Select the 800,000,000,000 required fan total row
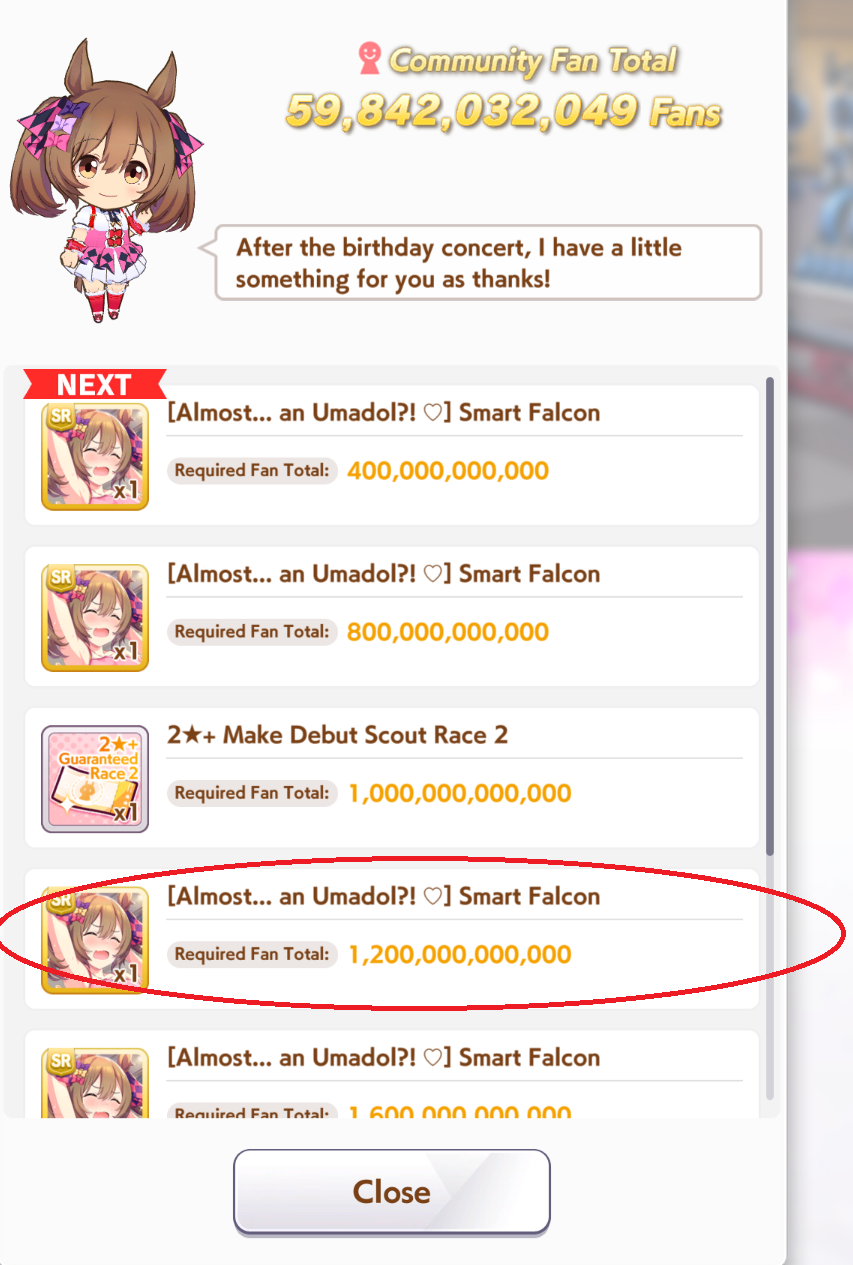Image resolution: width=853 pixels, height=1265 pixels. [391, 616]
